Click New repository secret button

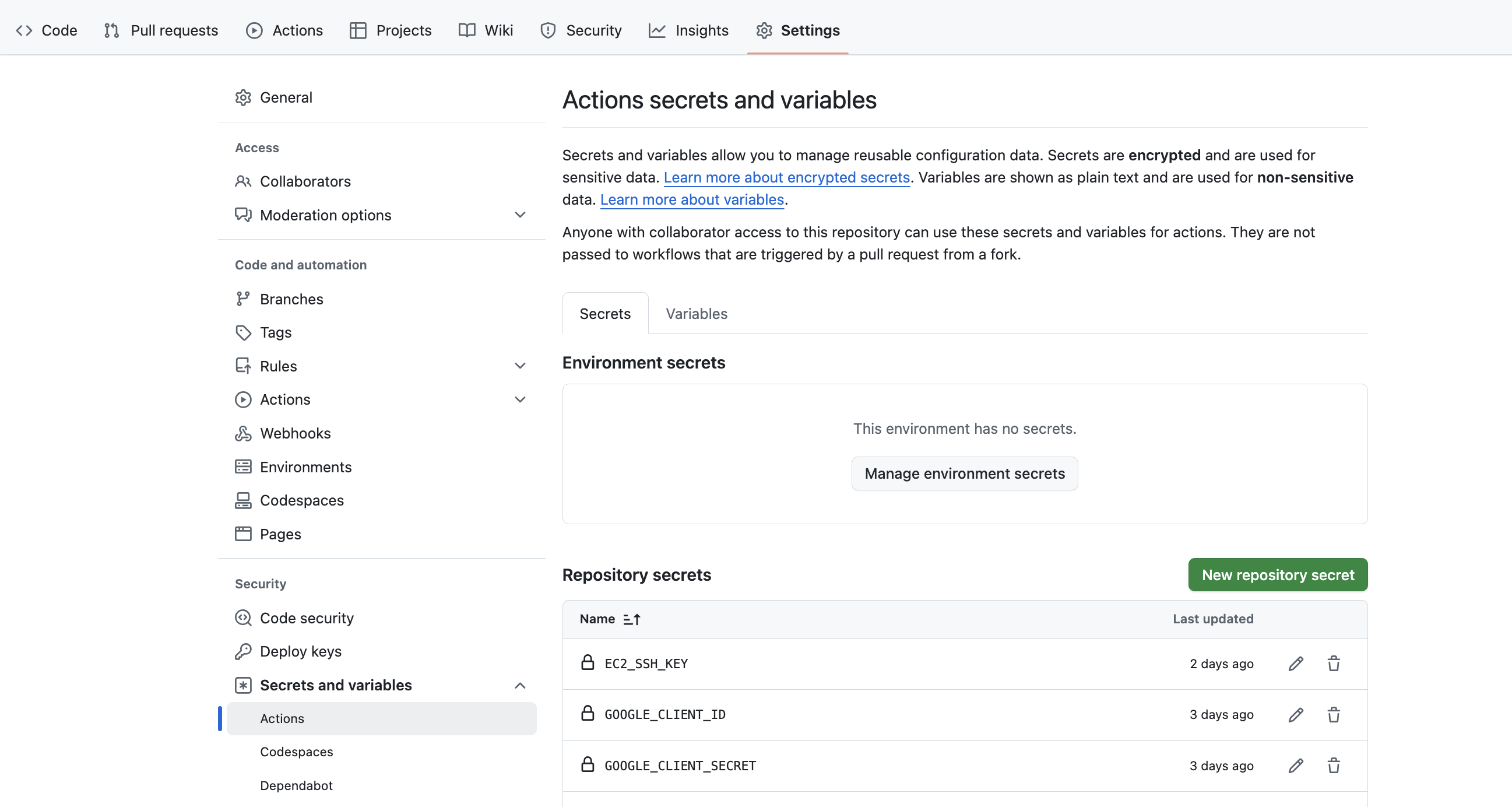[x=1277, y=574]
